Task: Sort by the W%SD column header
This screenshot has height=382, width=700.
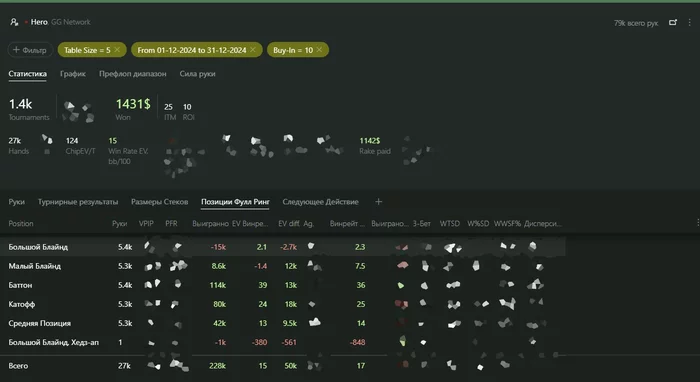Action: 478,224
